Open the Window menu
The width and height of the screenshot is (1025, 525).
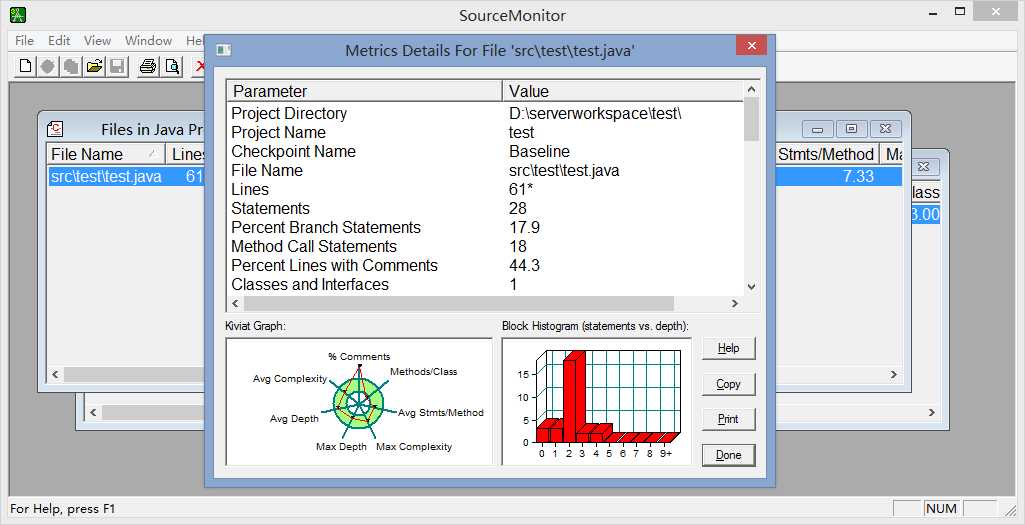(x=148, y=41)
